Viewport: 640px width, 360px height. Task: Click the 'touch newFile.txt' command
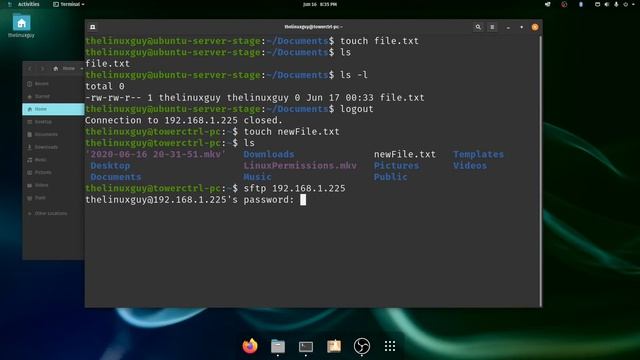[291, 132]
